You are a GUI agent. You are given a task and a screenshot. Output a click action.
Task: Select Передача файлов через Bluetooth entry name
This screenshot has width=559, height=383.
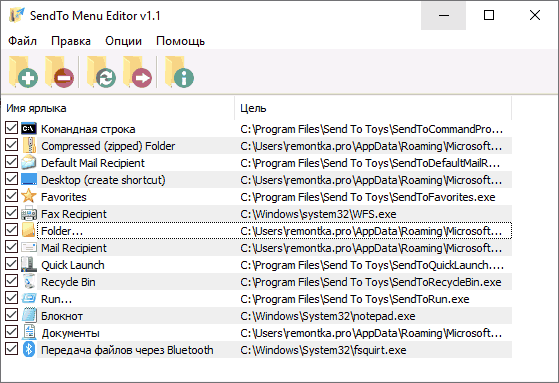click(x=127, y=350)
